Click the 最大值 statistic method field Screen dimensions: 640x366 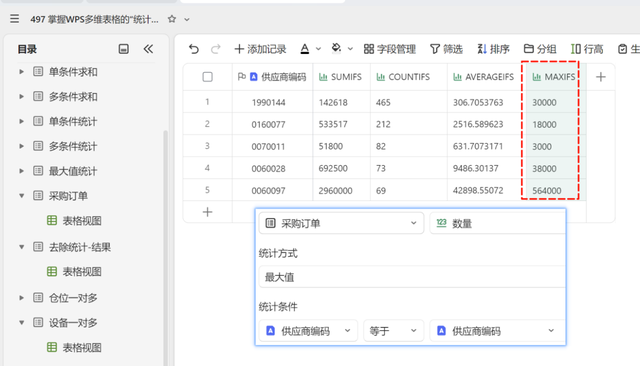412,277
